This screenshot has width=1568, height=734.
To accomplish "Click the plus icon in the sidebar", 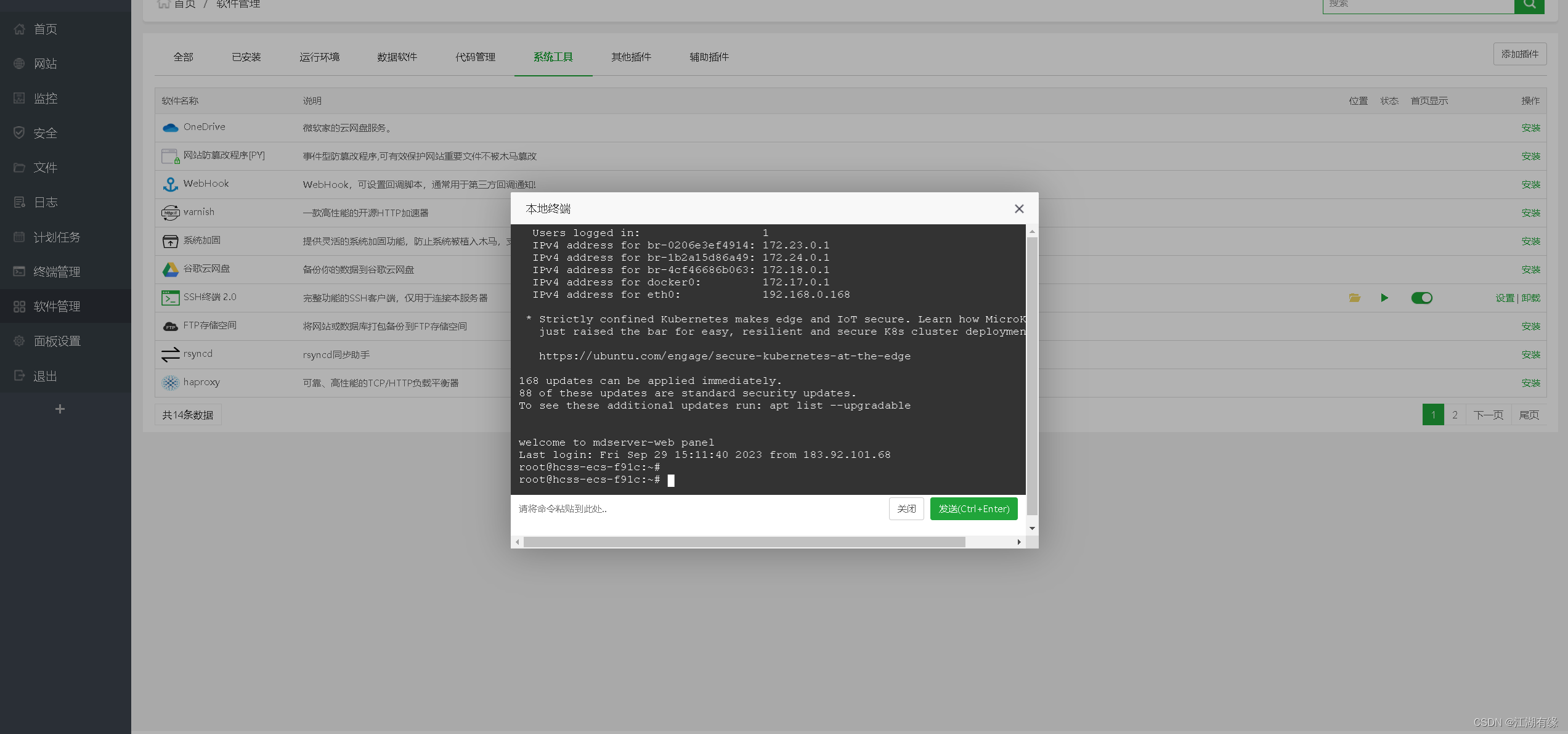I will pyautogui.click(x=60, y=409).
